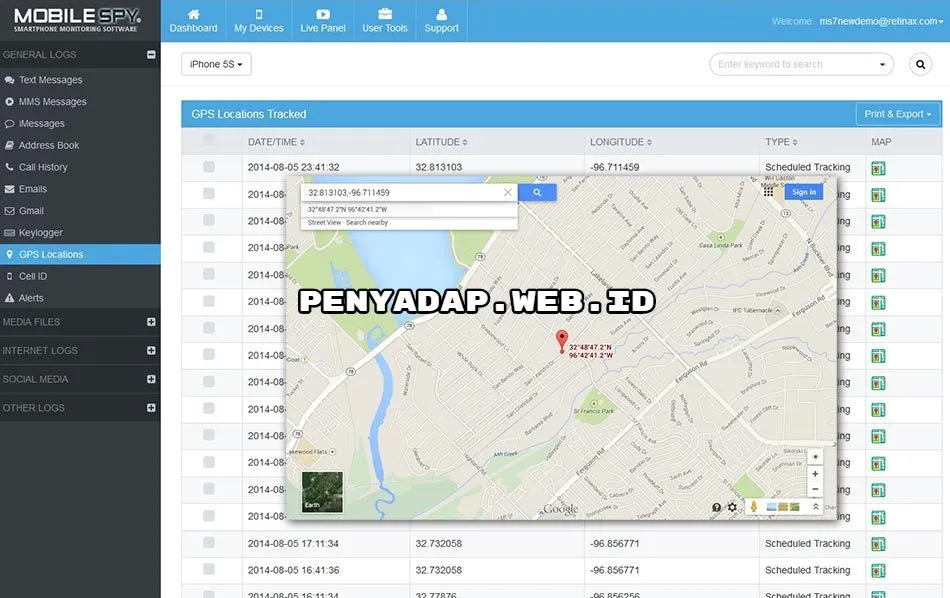The height and width of the screenshot is (598, 950).
Task: Switch to the Live Panel tab
Action: click(x=323, y=21)
